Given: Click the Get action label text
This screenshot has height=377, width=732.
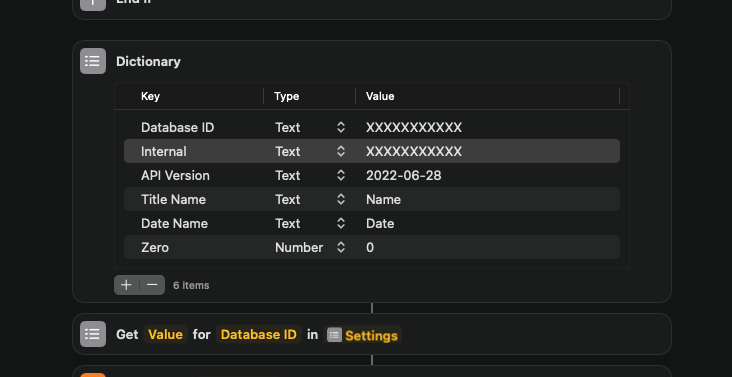Looking at the screenshot, I should pos(127,334).
